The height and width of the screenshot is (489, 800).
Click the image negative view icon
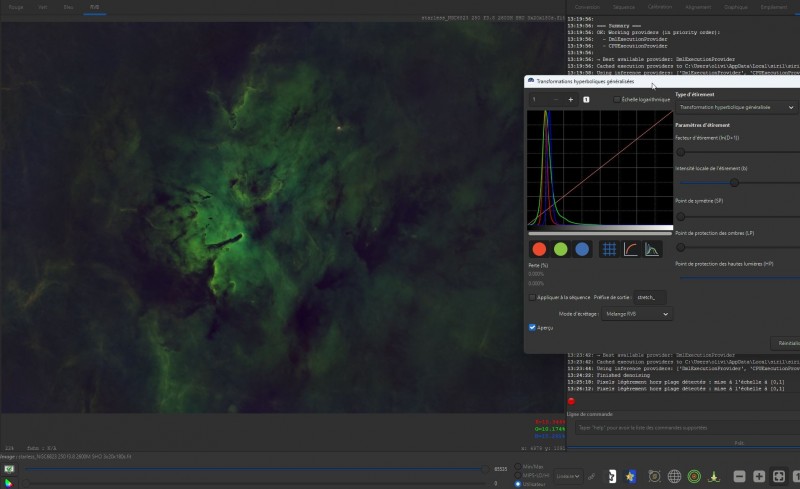[612, 476]
